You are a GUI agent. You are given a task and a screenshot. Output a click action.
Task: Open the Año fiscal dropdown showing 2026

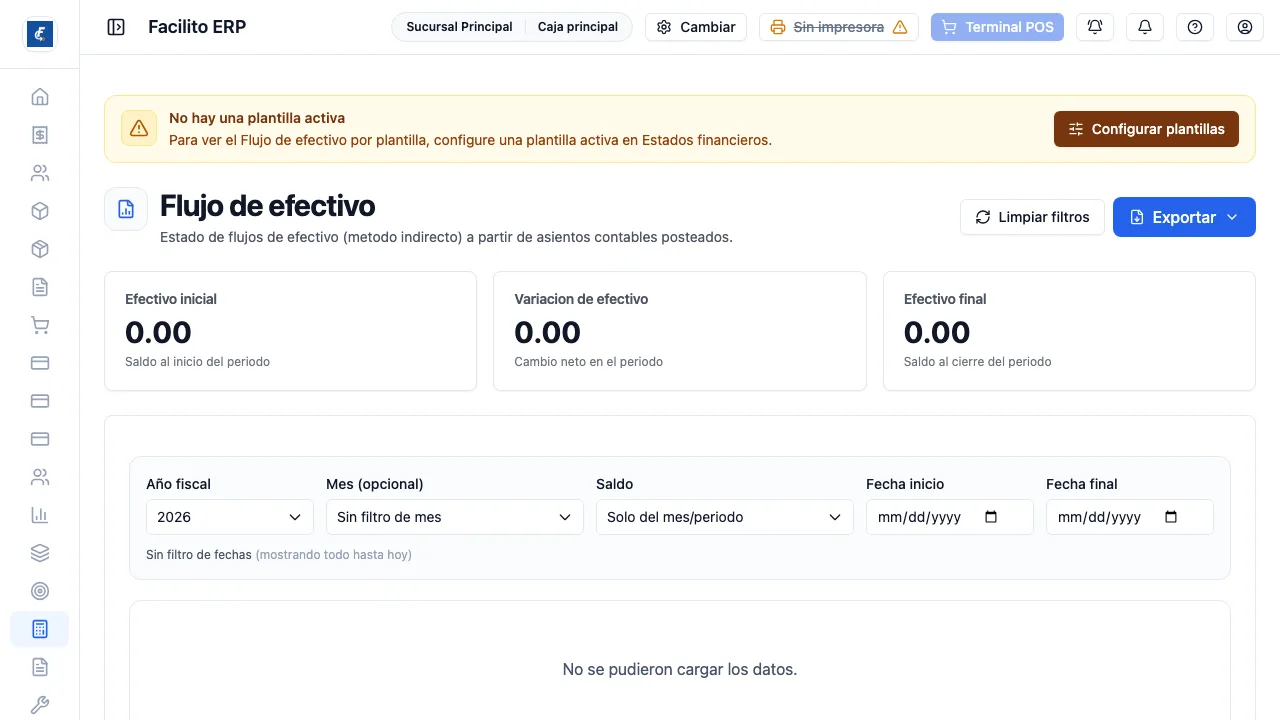[x=230, y=517]
